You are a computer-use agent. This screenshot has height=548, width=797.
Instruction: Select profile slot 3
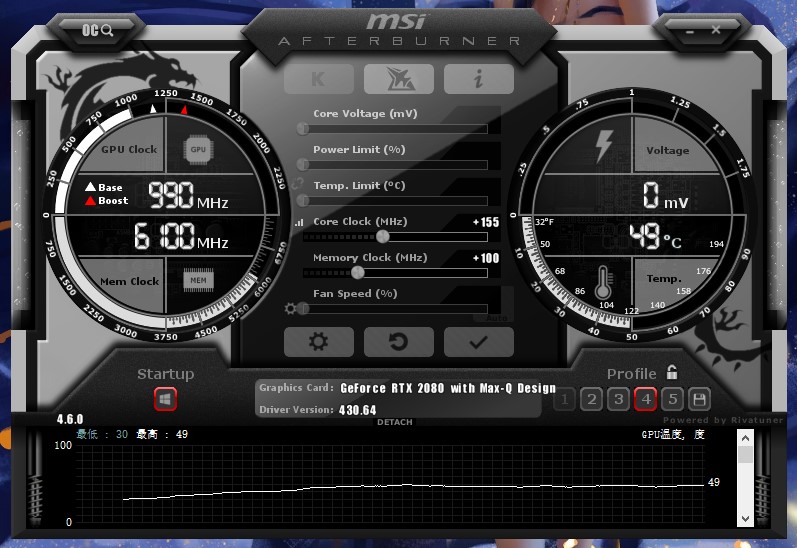pyautogui.click(x=619, y=399)
